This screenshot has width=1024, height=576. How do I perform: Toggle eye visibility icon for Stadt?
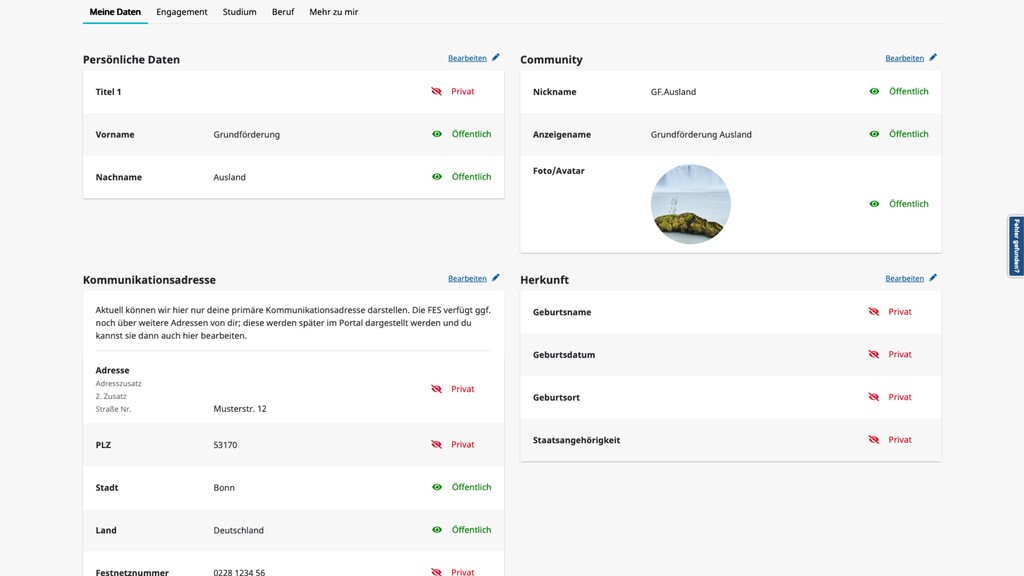pyautogui.click(x=437, y=487)
